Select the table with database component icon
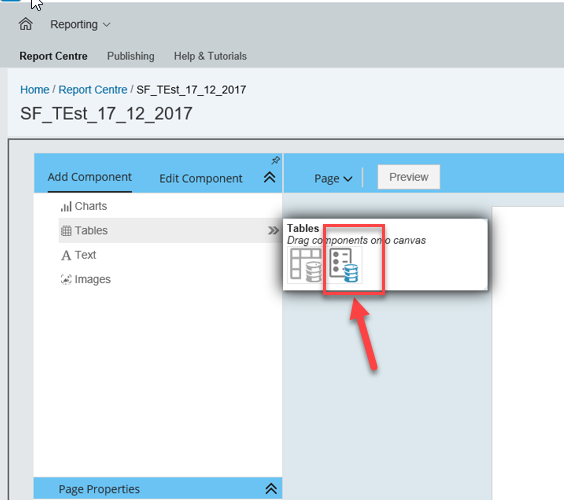Image resolution: width=564 pixels, height=500 pixels. [x=306, y=265]
